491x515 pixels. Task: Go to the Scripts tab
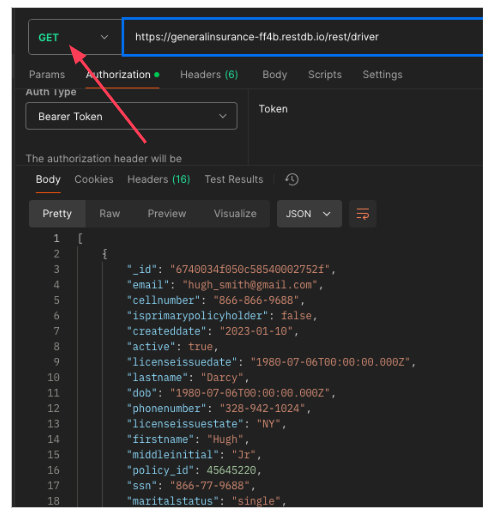[325, 74]
